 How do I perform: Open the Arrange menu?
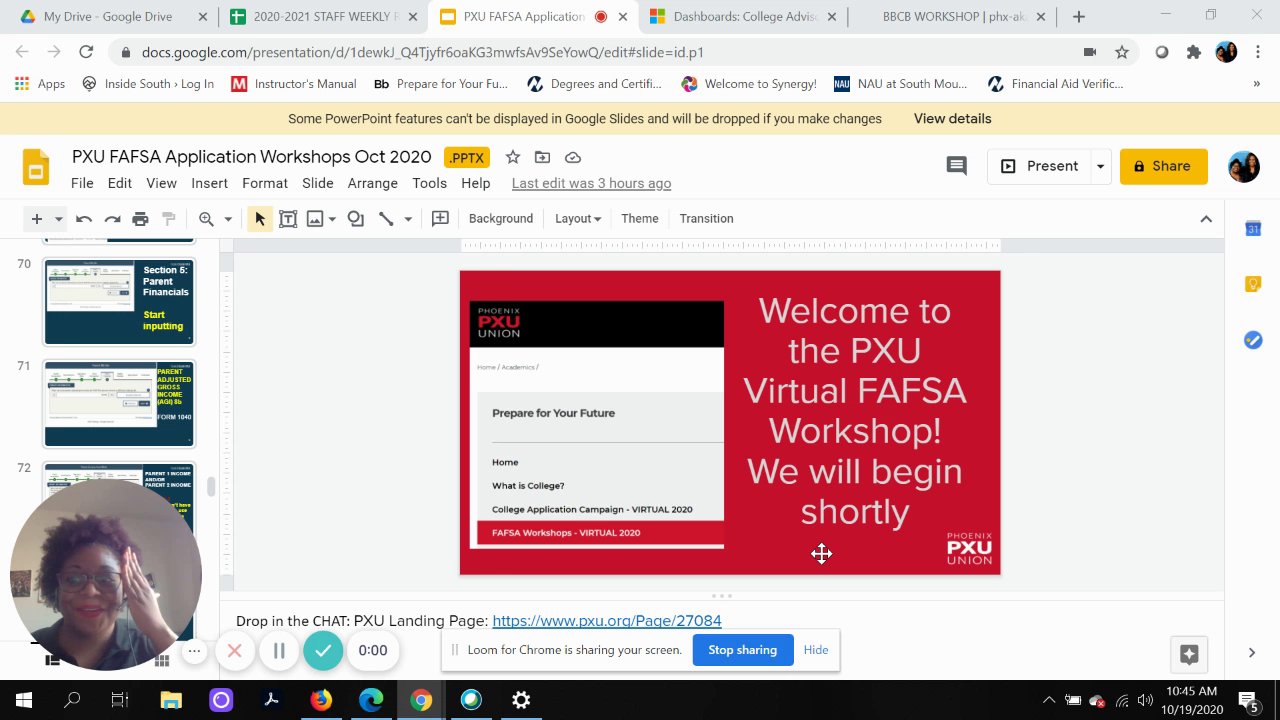(x=373, y=183)
